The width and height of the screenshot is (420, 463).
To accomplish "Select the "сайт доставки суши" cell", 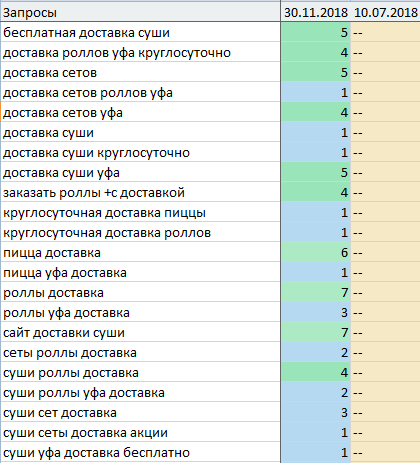I will 140,332.
